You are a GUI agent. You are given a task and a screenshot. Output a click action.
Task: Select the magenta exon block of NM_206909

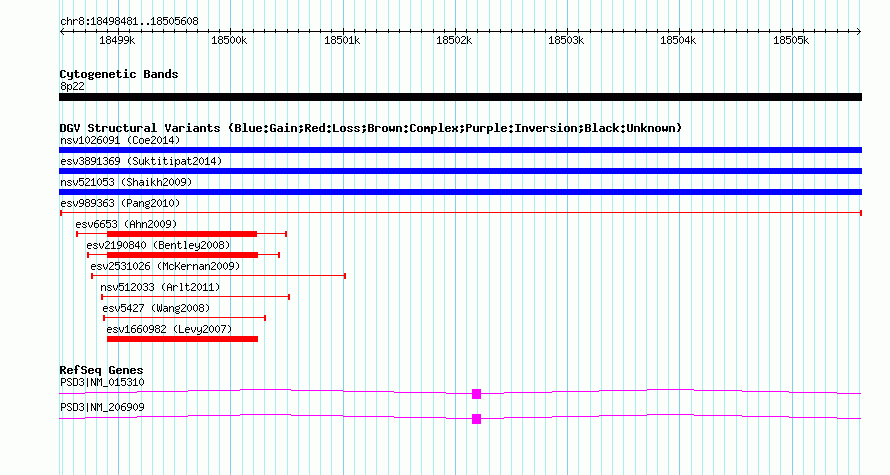pos(476,419)
